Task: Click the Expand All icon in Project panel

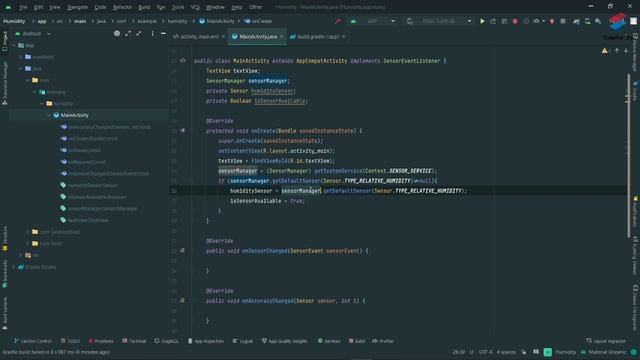Action: pos(128,33)
